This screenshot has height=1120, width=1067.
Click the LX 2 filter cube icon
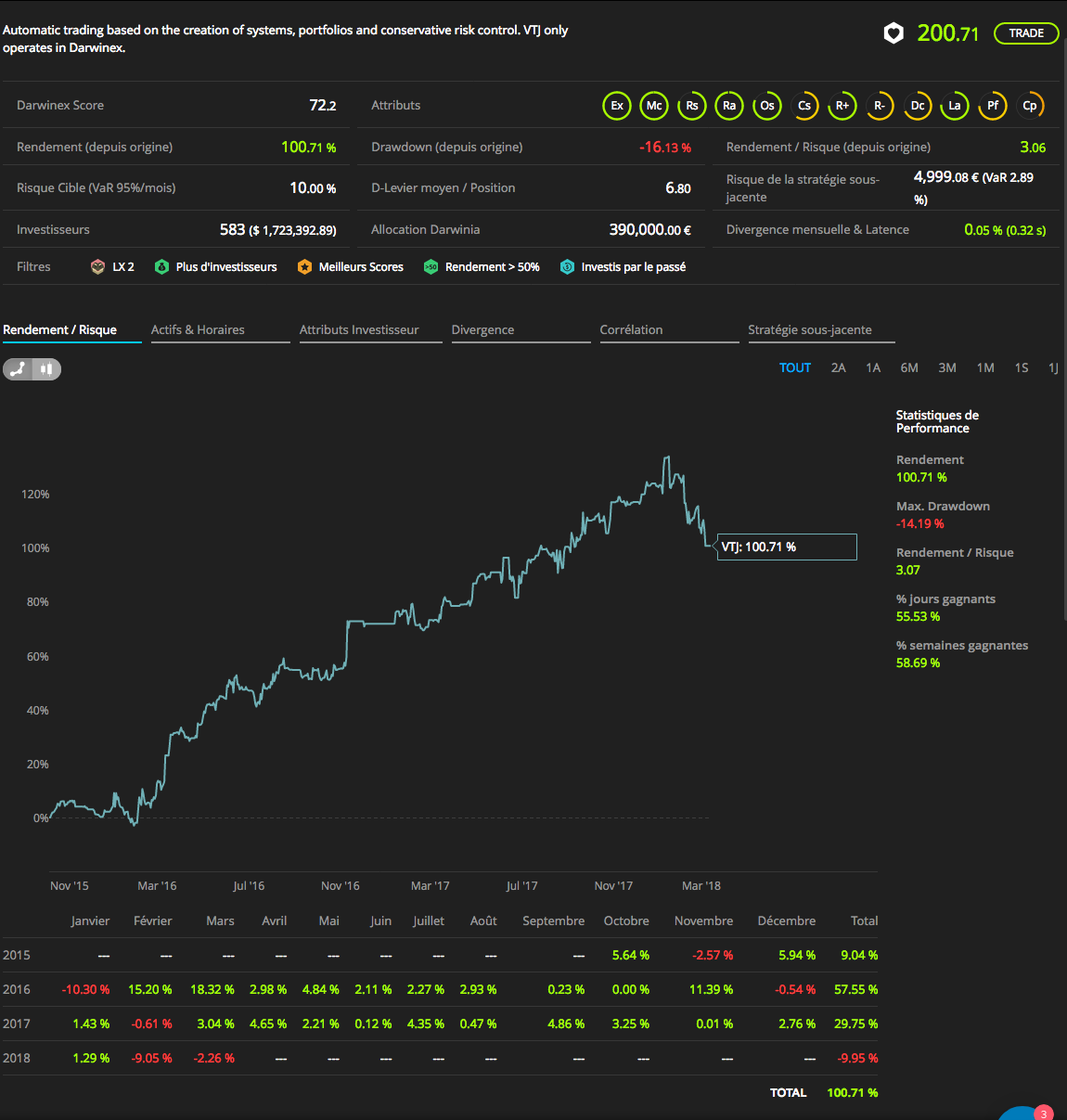[x=97, y=267]
